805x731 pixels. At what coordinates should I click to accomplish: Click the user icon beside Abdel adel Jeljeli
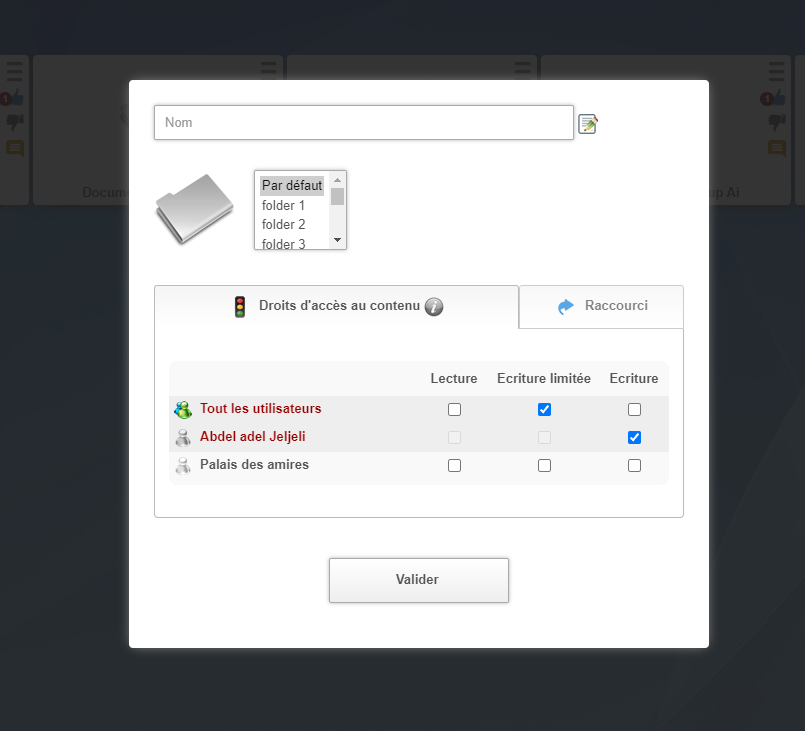click(182, 438)
